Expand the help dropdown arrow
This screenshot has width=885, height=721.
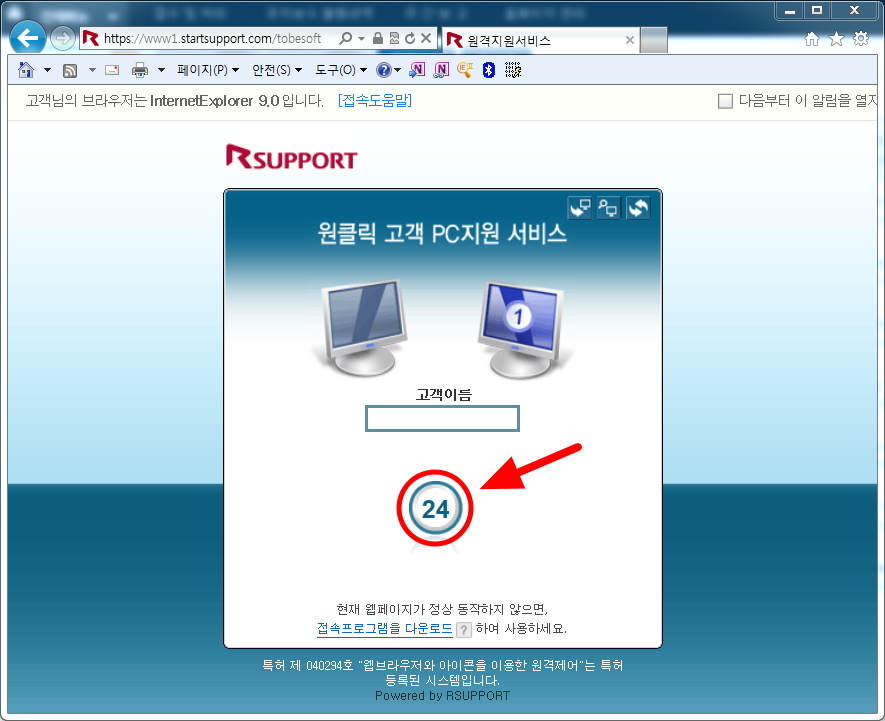point(397,70)
